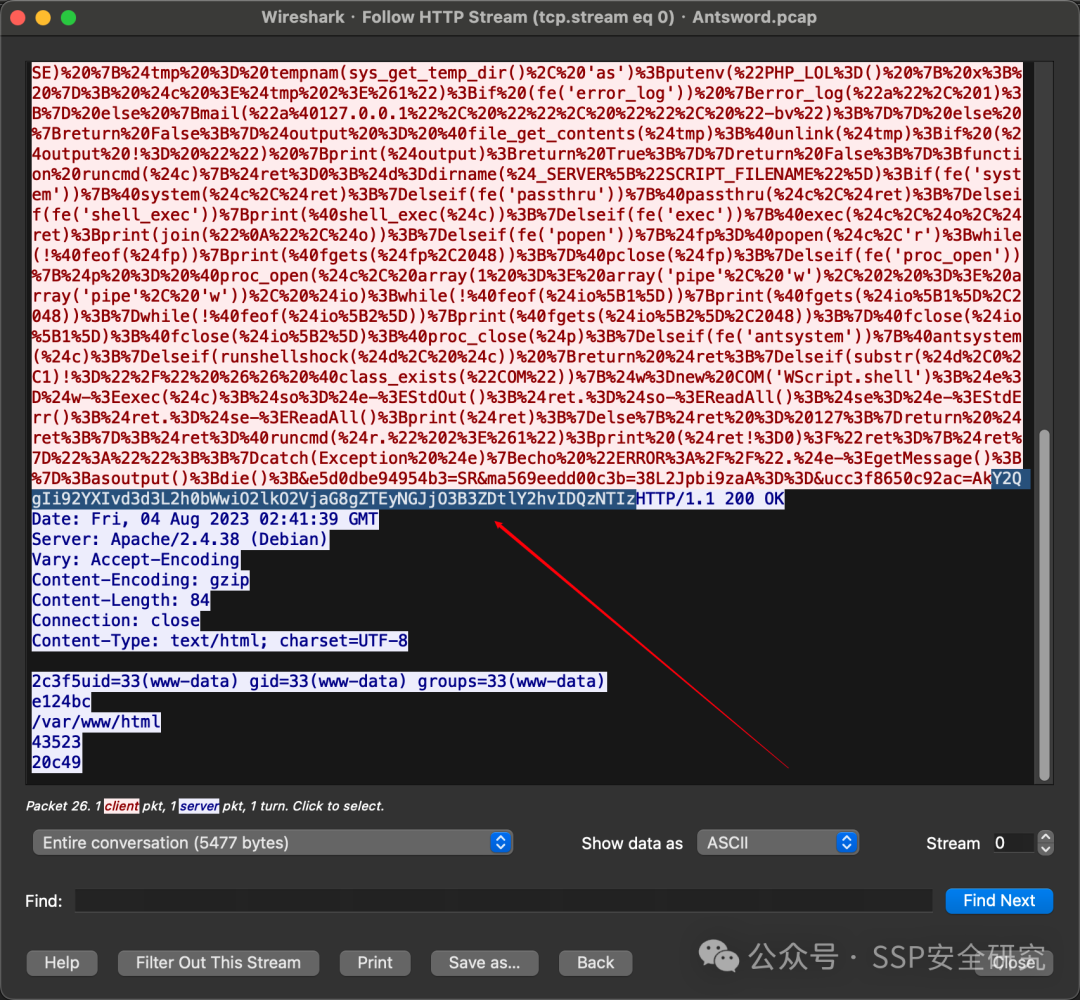Close the window with red button
Viewport: 1080px width, 1000px height.
18,17
